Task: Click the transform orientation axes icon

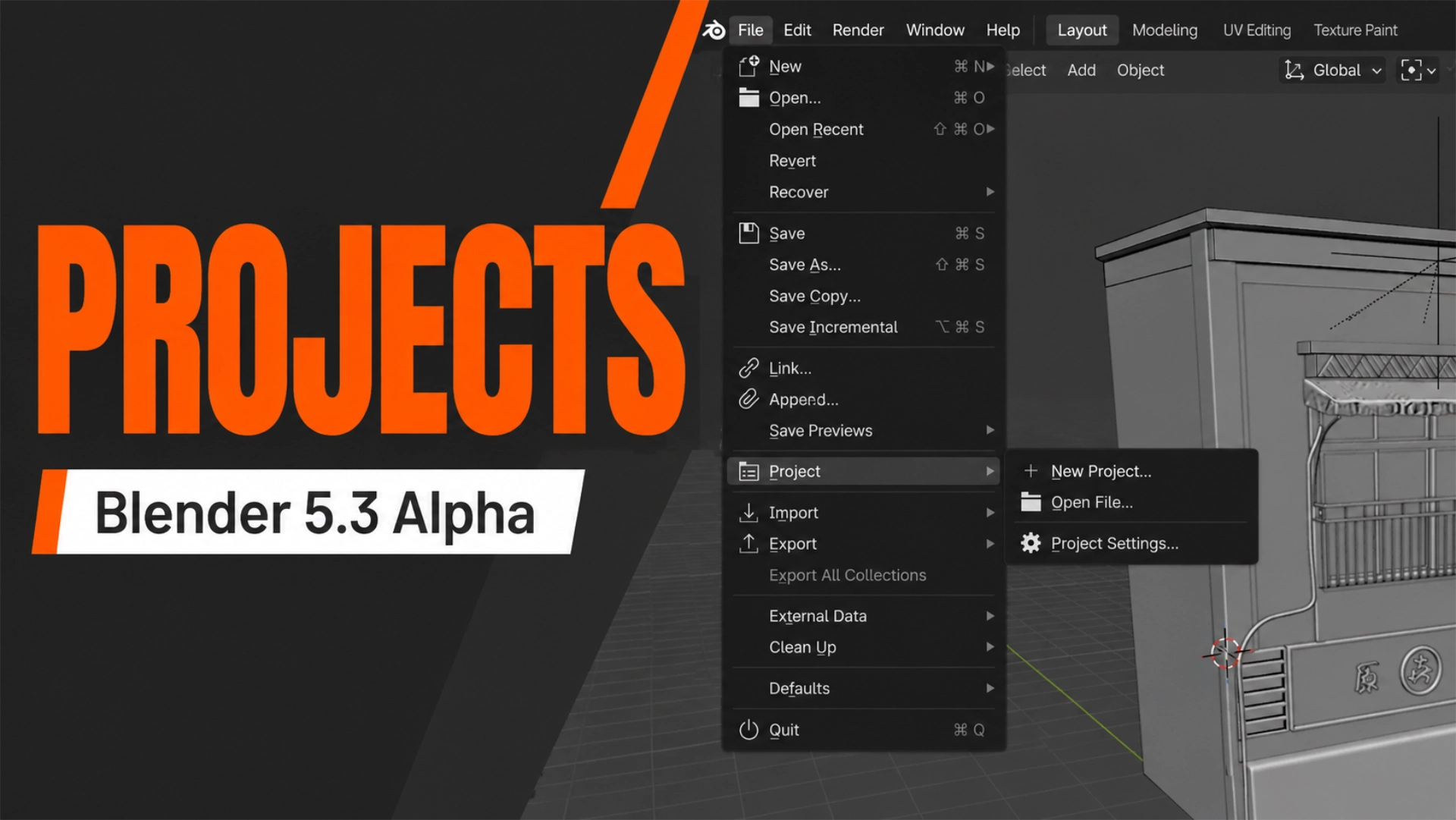Action: pos(1294,70)
